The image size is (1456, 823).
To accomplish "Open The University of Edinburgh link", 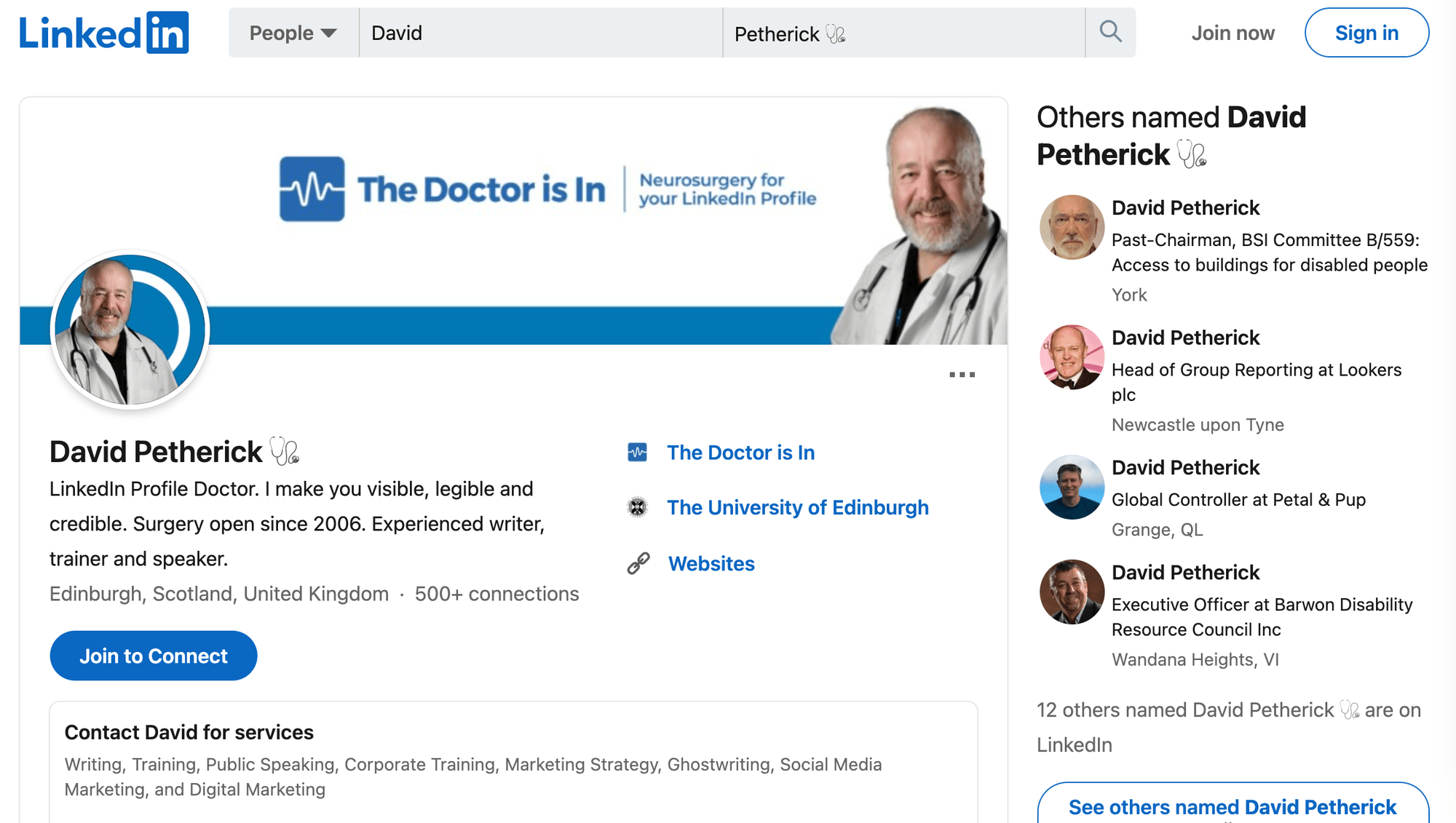I will [x=798, y=507].
